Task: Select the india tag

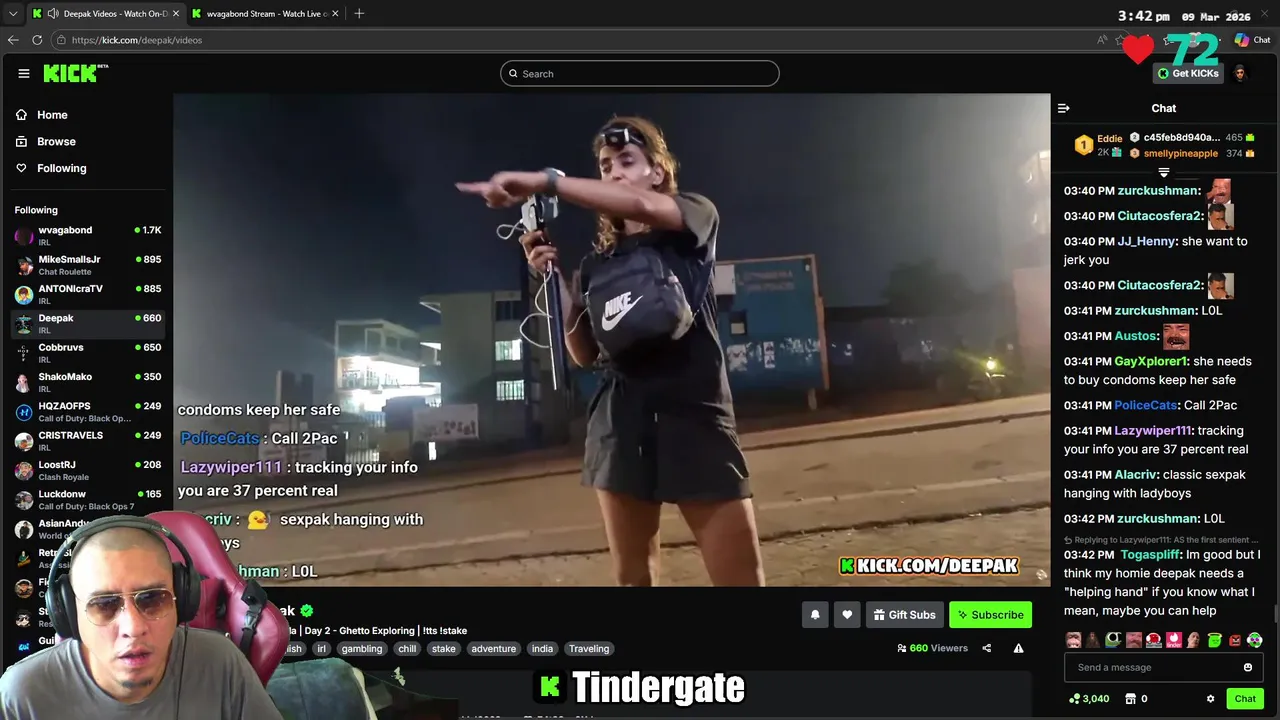Action: tap(542, 648)
